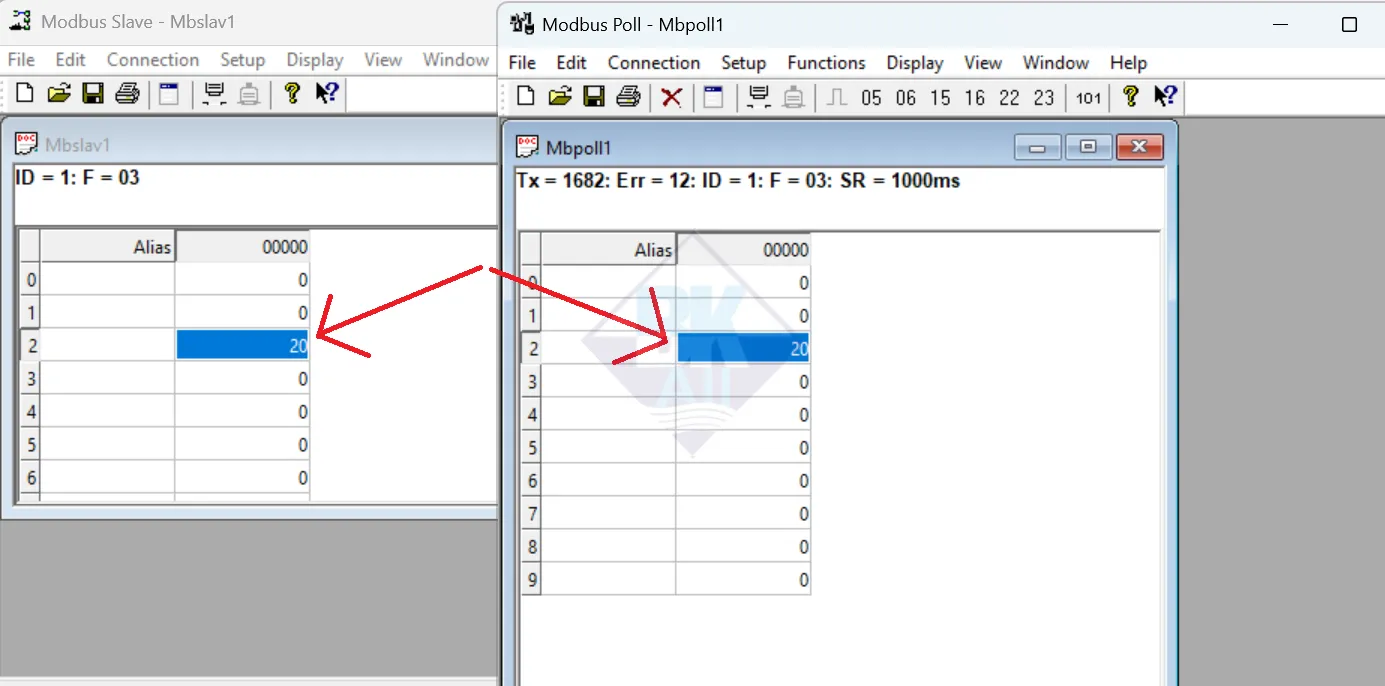Click New document icon in Modbus Poll toolbar
Screen dimensions: 1385x686
point(525,96)
